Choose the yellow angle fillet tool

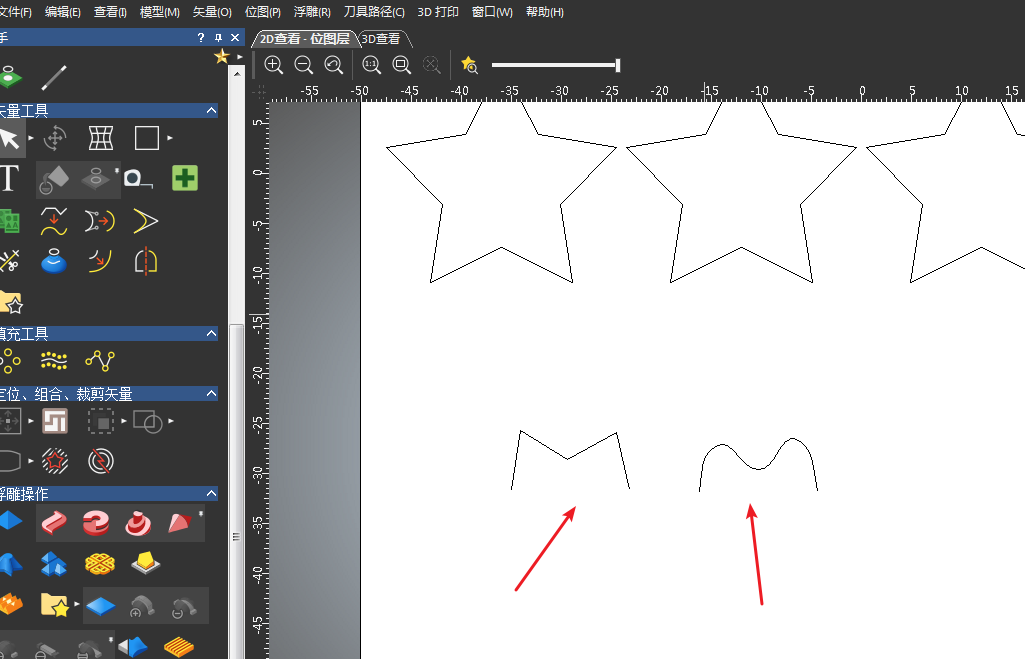tap(145, 221)
